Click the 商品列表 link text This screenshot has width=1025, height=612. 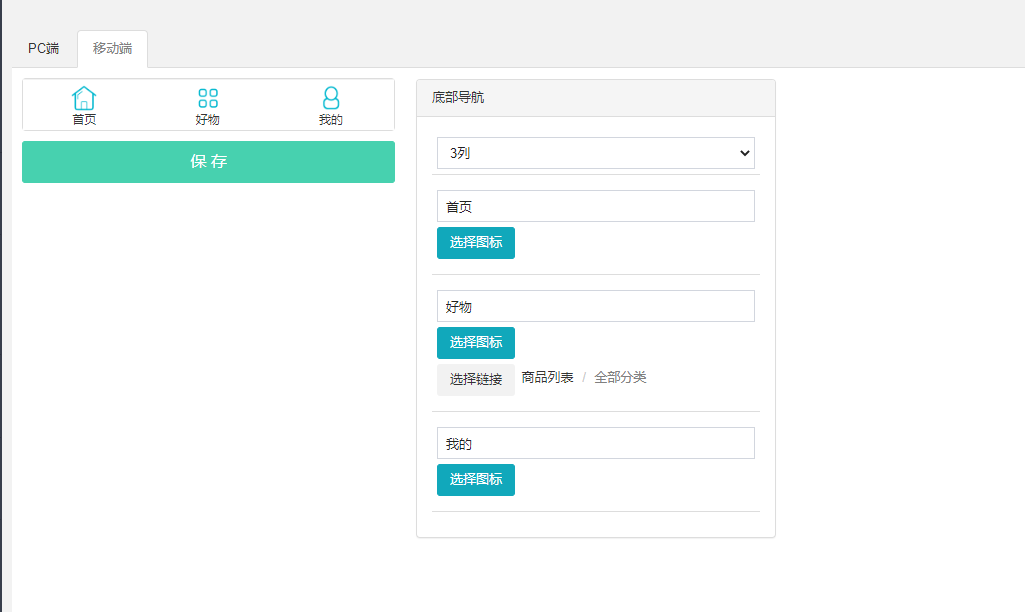click(547, 377)
